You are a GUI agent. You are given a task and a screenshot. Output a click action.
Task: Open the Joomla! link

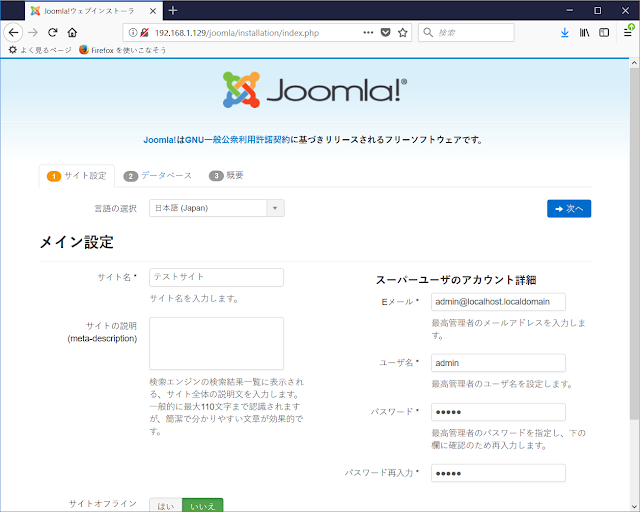(160, 140)
